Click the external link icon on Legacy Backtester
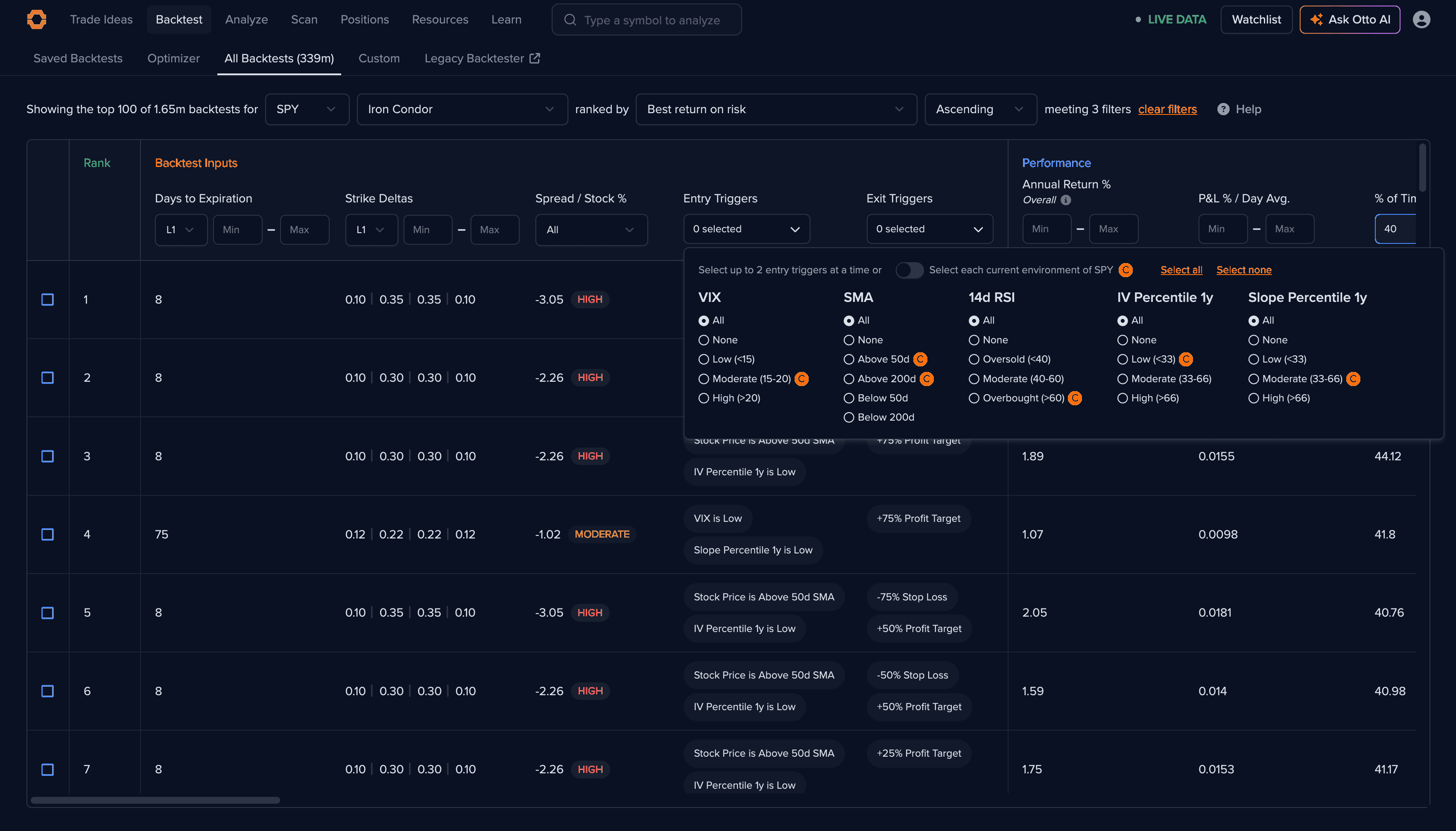This screenshot has height=831, width=1456. 535,58
